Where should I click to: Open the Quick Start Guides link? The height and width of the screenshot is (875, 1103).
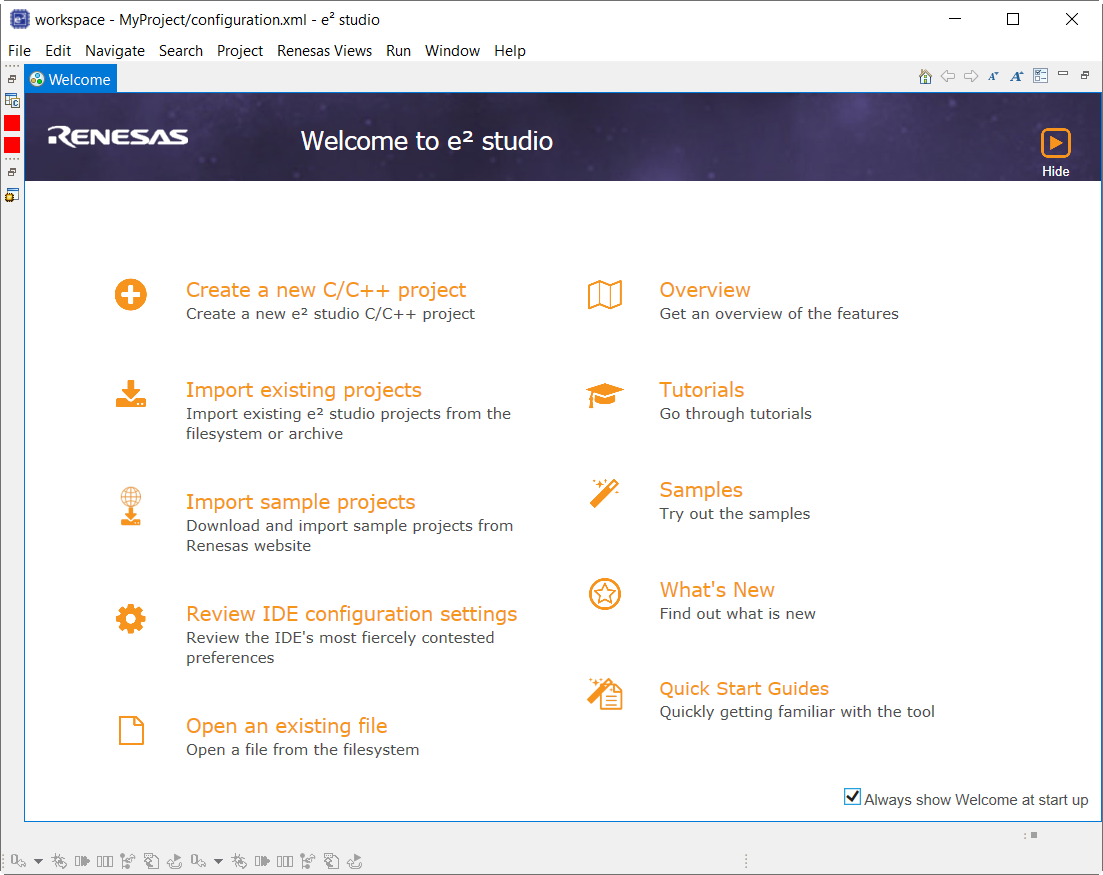pos(744,688)
